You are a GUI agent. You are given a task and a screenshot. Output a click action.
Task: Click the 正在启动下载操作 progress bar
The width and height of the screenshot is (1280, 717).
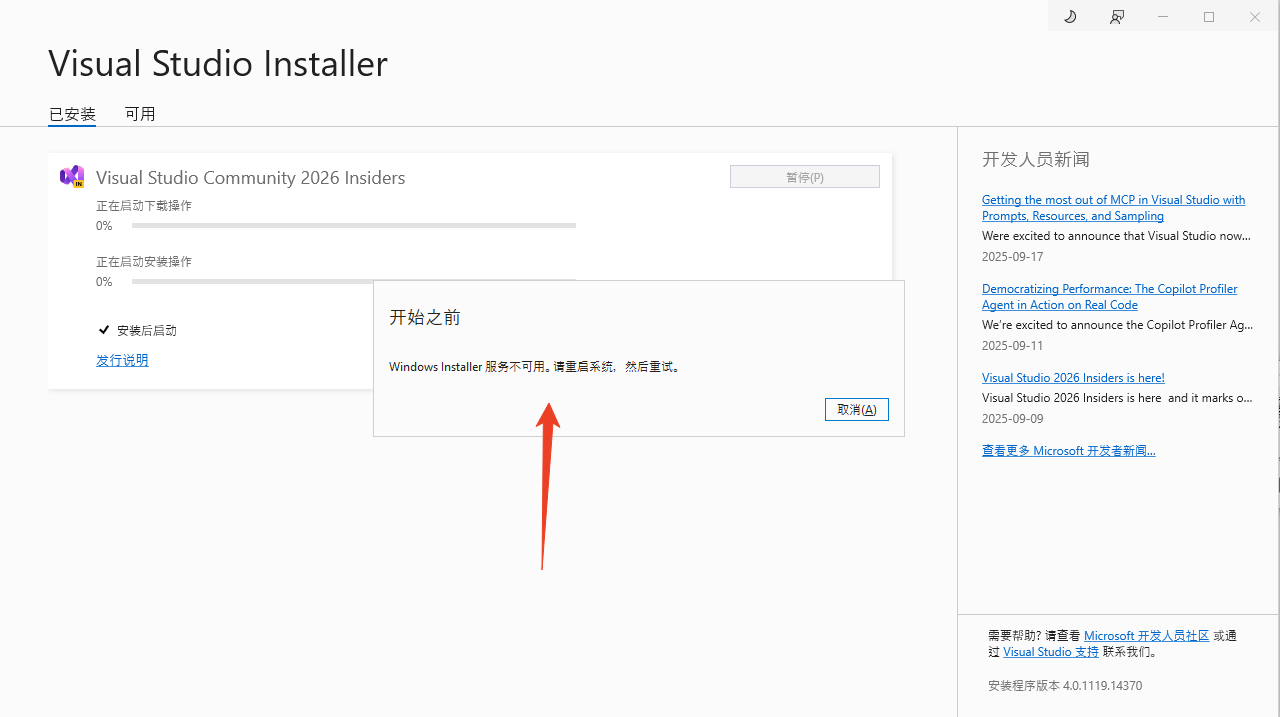tap(354, 226)
